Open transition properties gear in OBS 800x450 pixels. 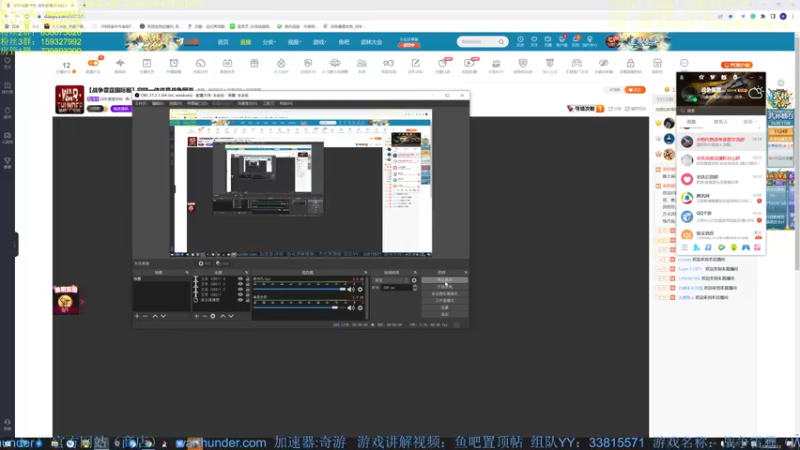click(414, 280)
